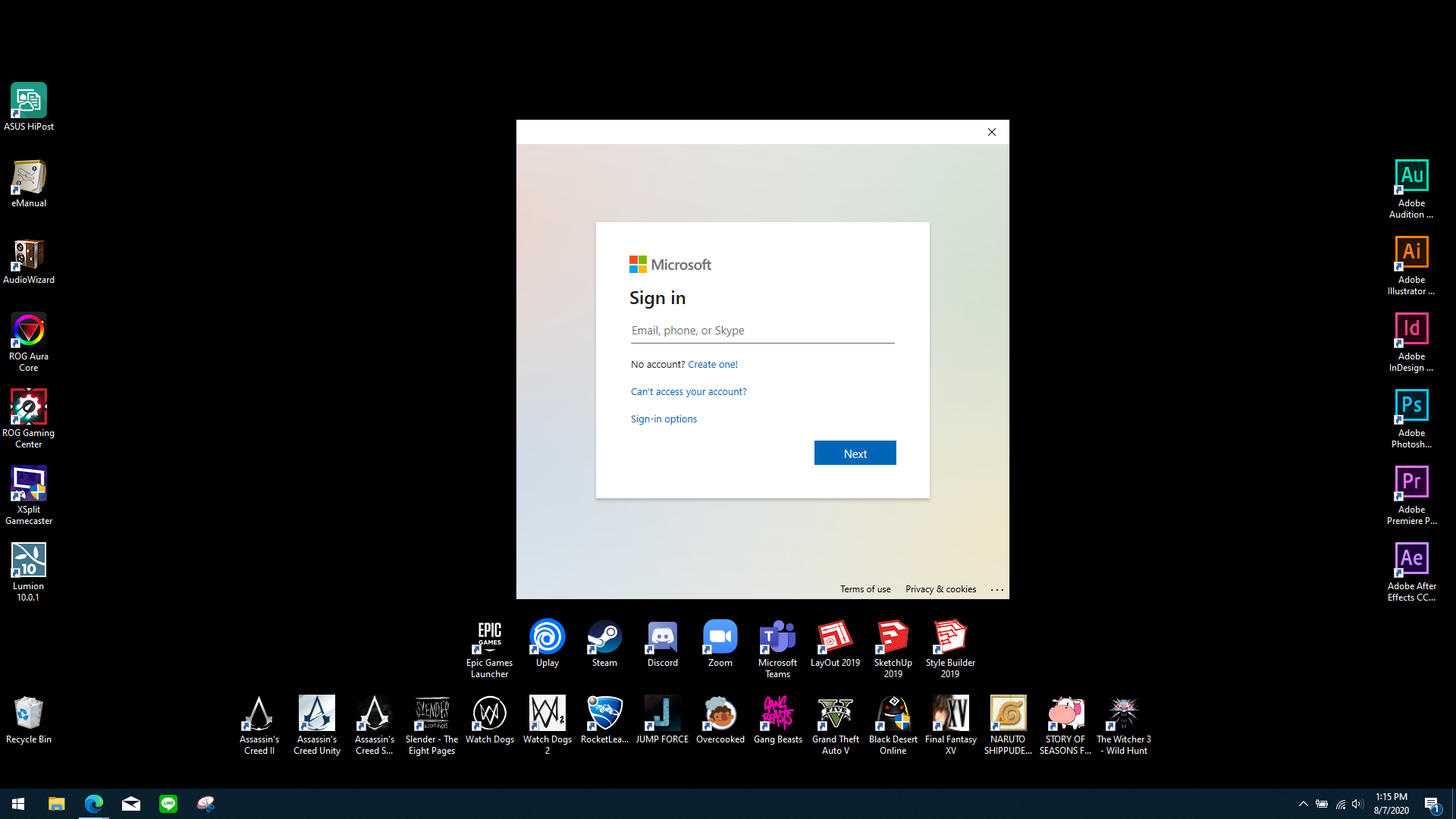Launch AudioWizard from desktop

tap(29, 260)
